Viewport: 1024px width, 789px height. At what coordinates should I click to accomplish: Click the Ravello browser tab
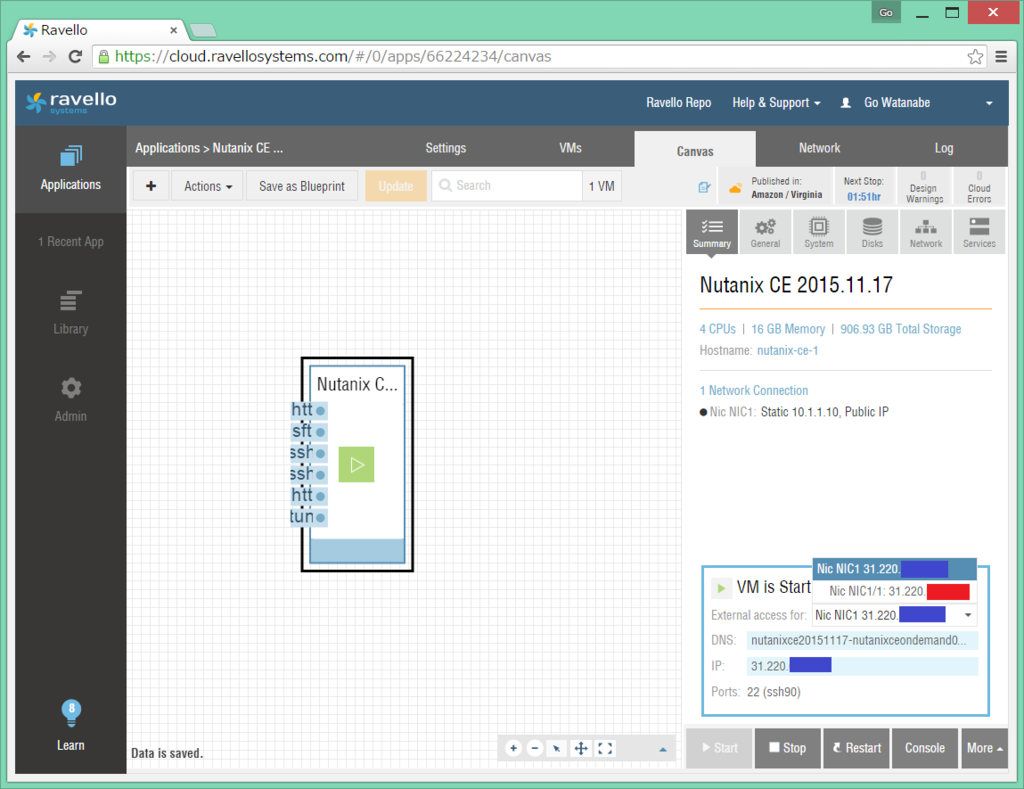click(x=98, y=30)
